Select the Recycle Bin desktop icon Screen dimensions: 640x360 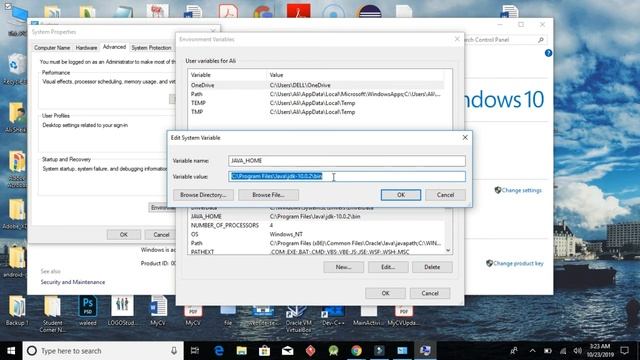[16, 69]
